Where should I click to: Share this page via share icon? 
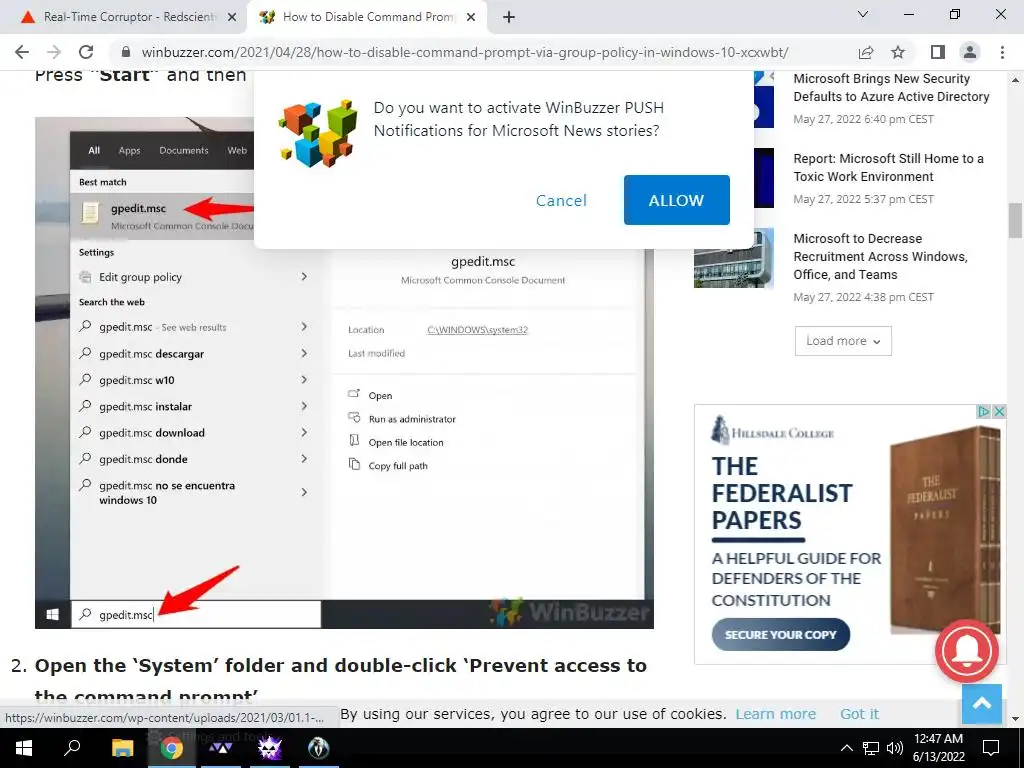coord(866,52)
